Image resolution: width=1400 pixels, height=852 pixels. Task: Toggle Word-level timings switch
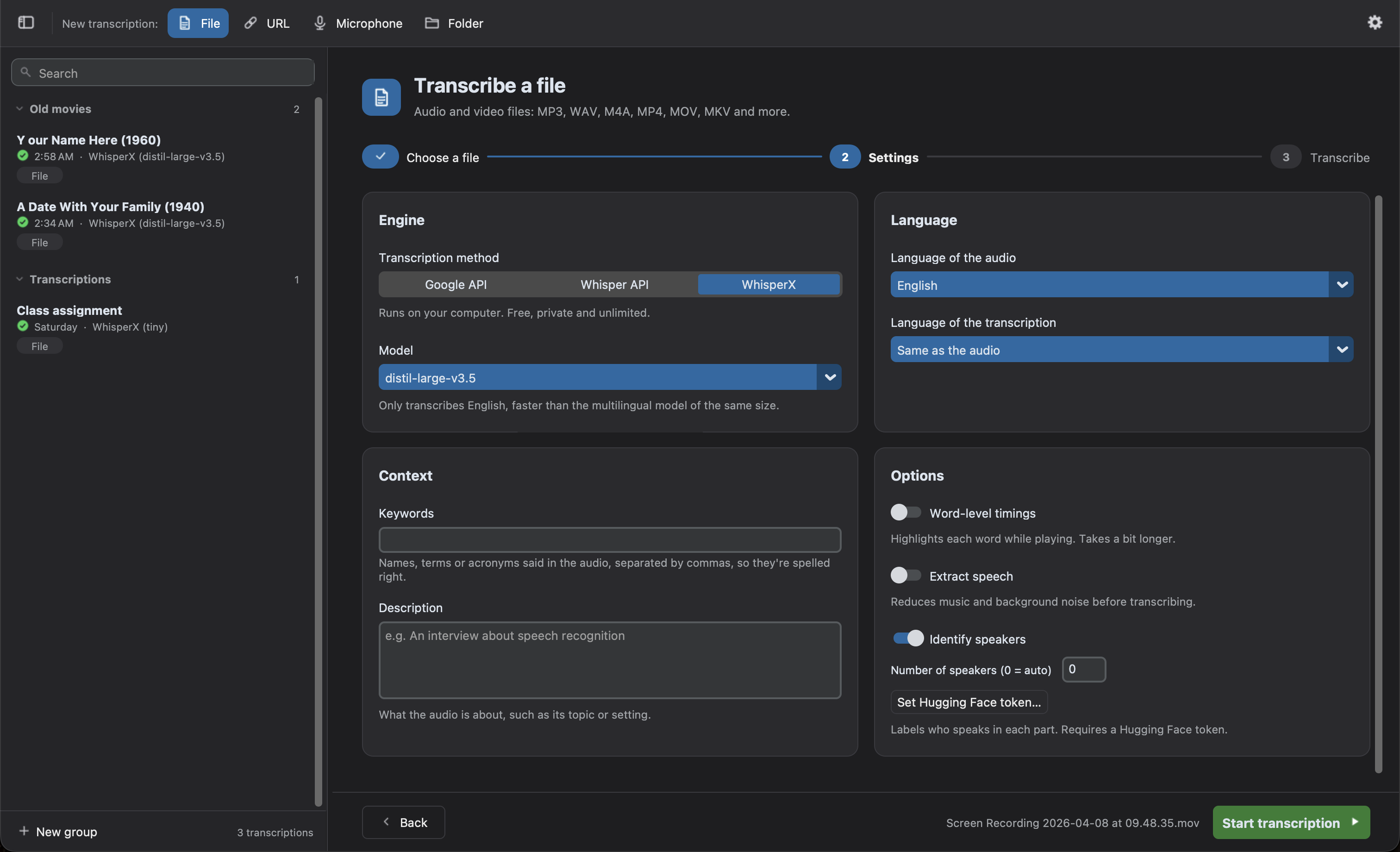click(x=906, y=513)
